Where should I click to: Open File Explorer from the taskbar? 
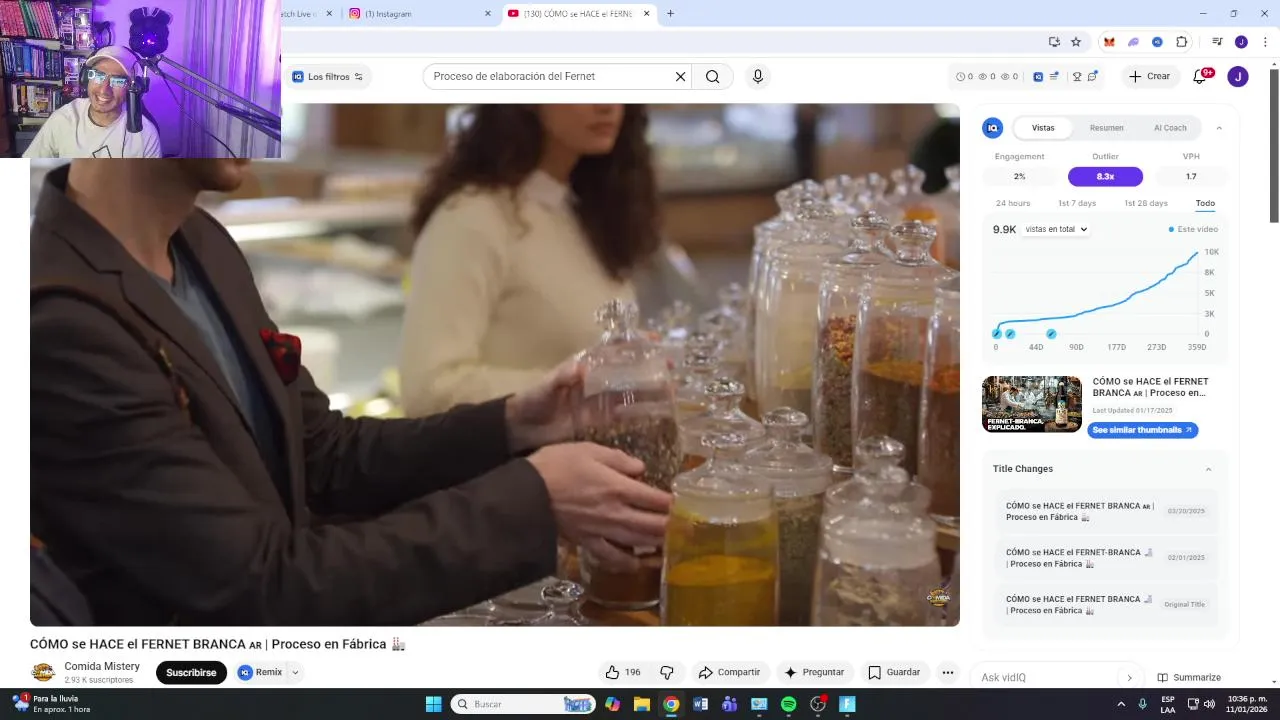click(642, 704)
